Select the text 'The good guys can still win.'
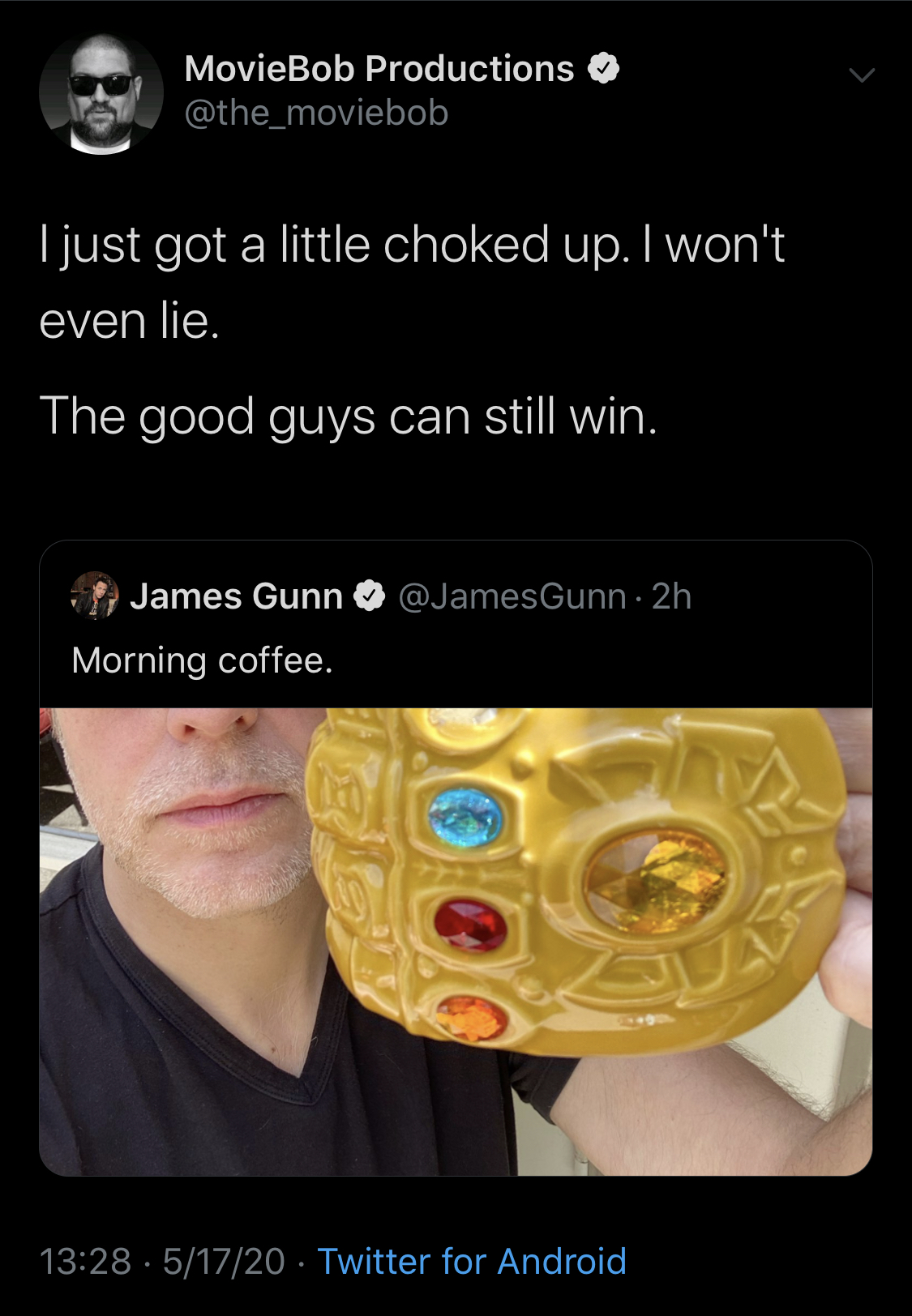 (348, 417)
